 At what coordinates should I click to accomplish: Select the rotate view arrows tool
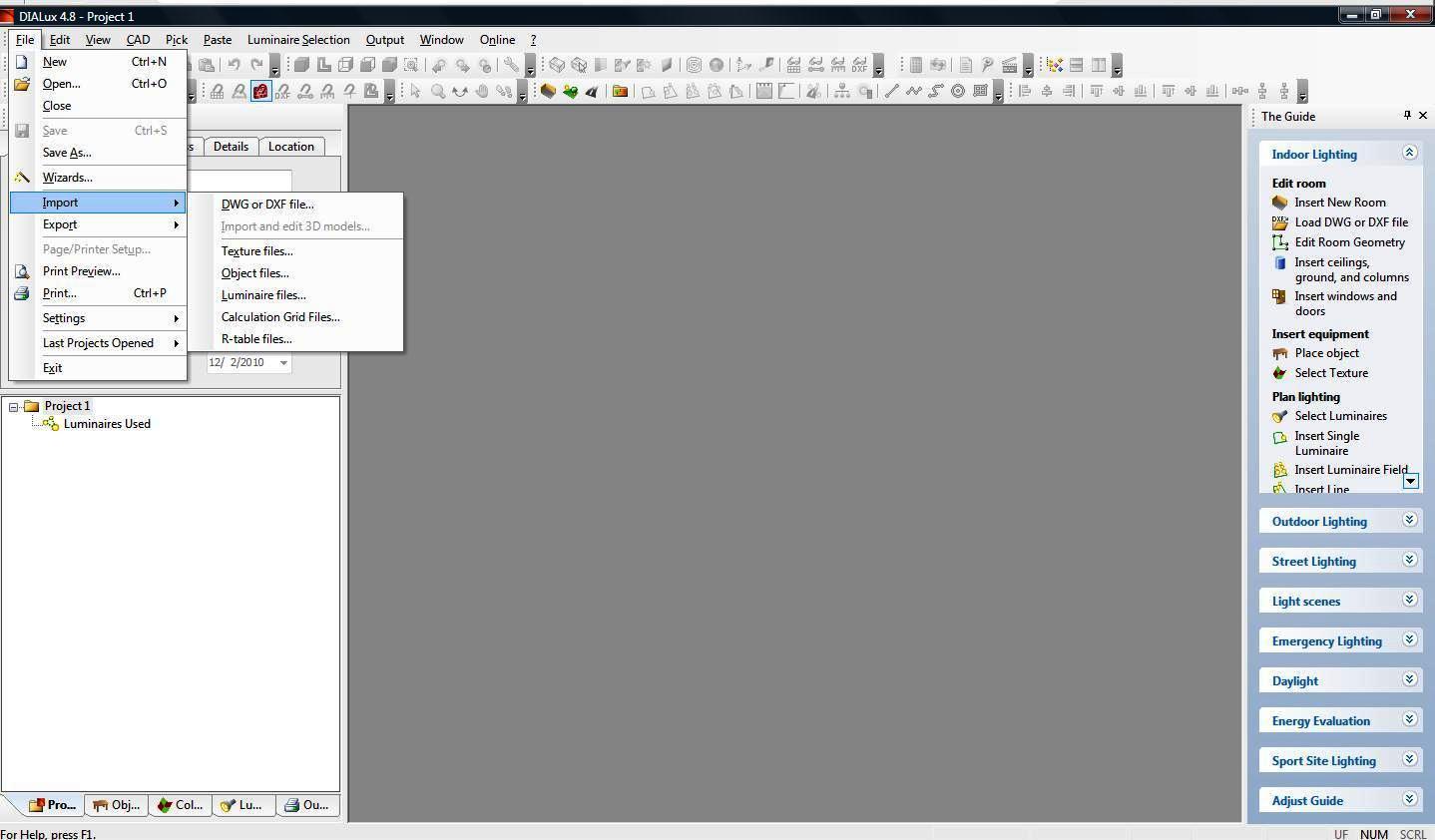(460, 91)
